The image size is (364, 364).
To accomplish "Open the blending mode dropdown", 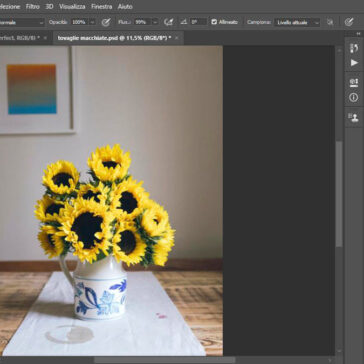I will [22, 22].
